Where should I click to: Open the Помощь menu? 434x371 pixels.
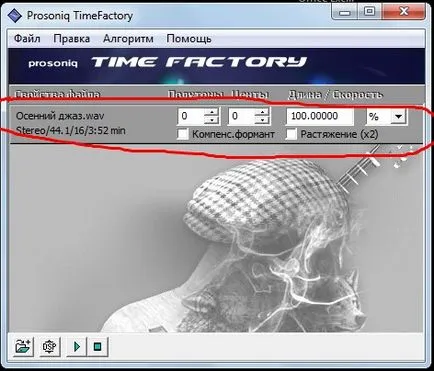click(x=189, y=39)
